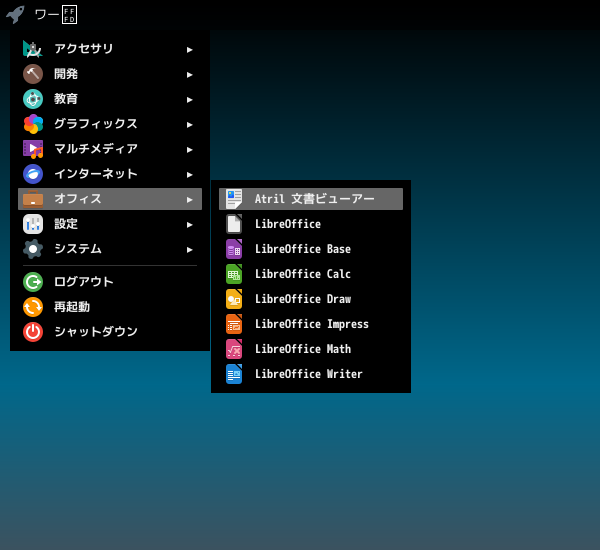
Task: Click the green logout arrow icon
Action: point(33,282)
